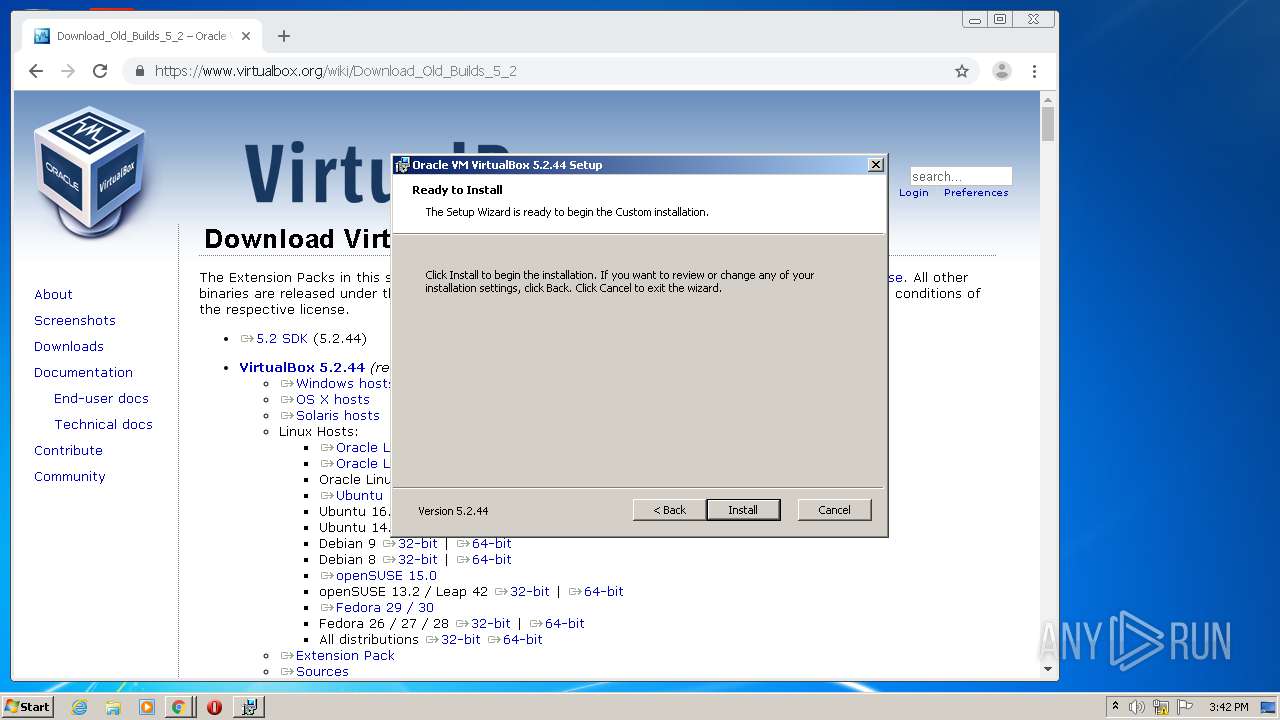This screenshot has height=720, width=1280.
Task: Go back in Chrome browser
Action: pyautogui.click(x=36, y=71)
